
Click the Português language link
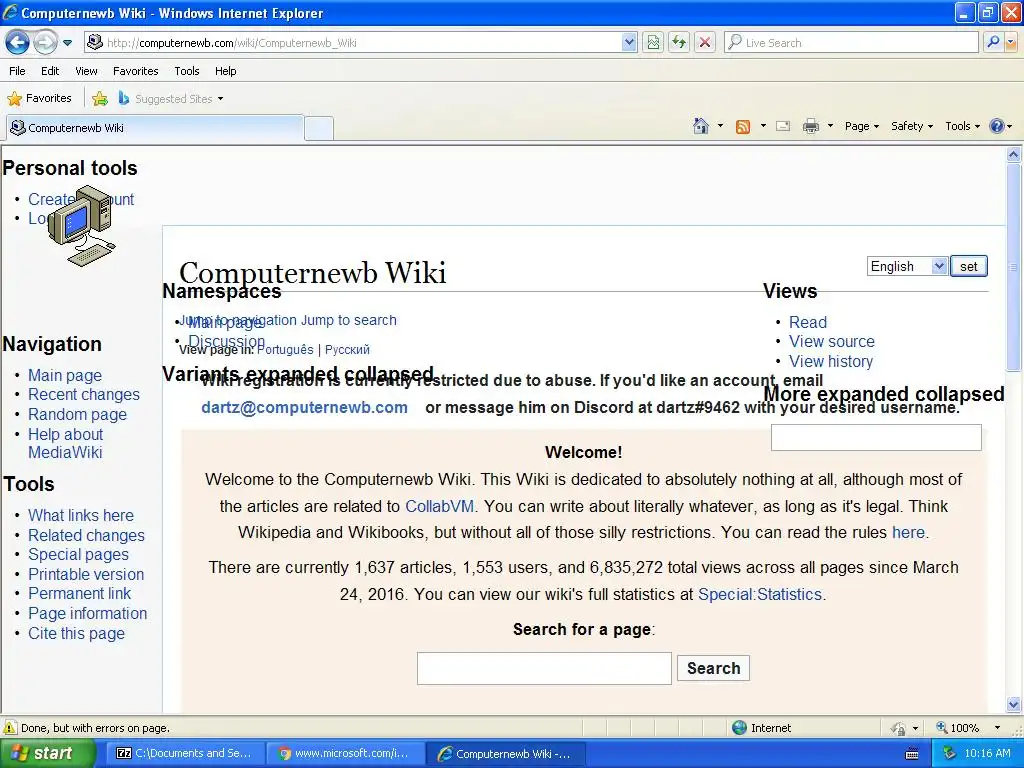pyautogui.click(x=285, y=349)
